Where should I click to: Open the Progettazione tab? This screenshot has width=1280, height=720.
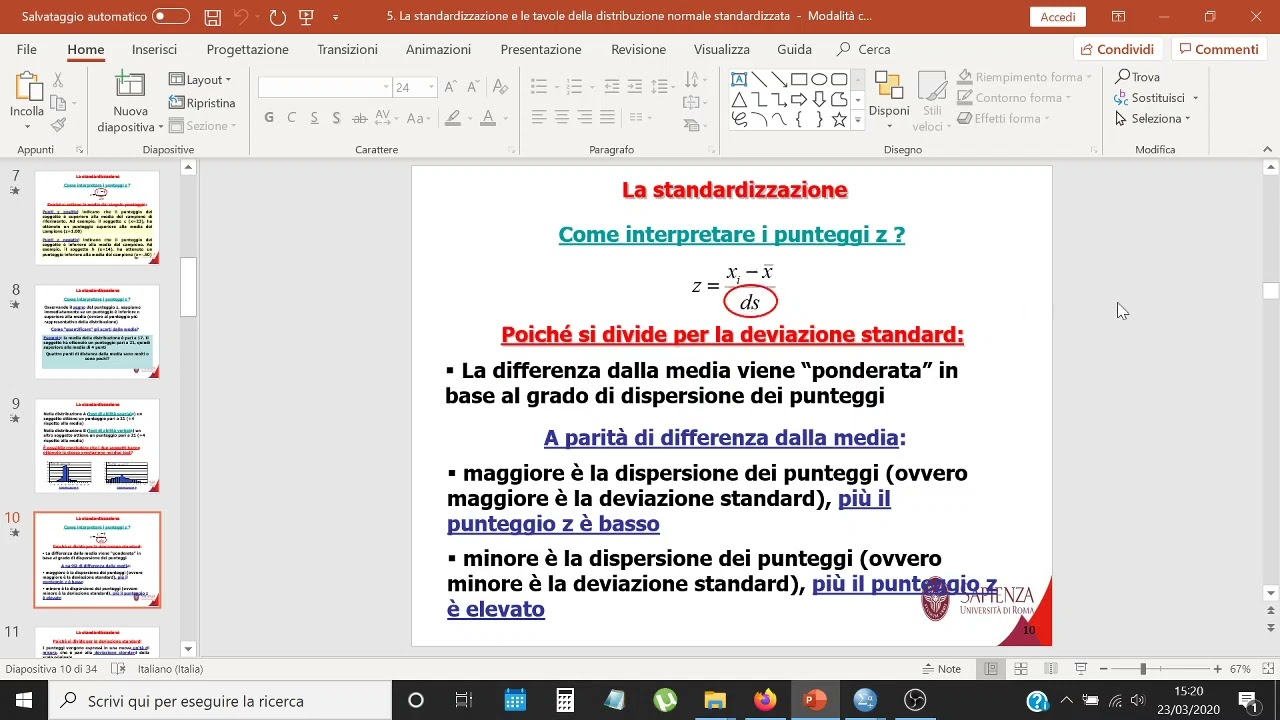pyautogui.click(x=247, y=49)
